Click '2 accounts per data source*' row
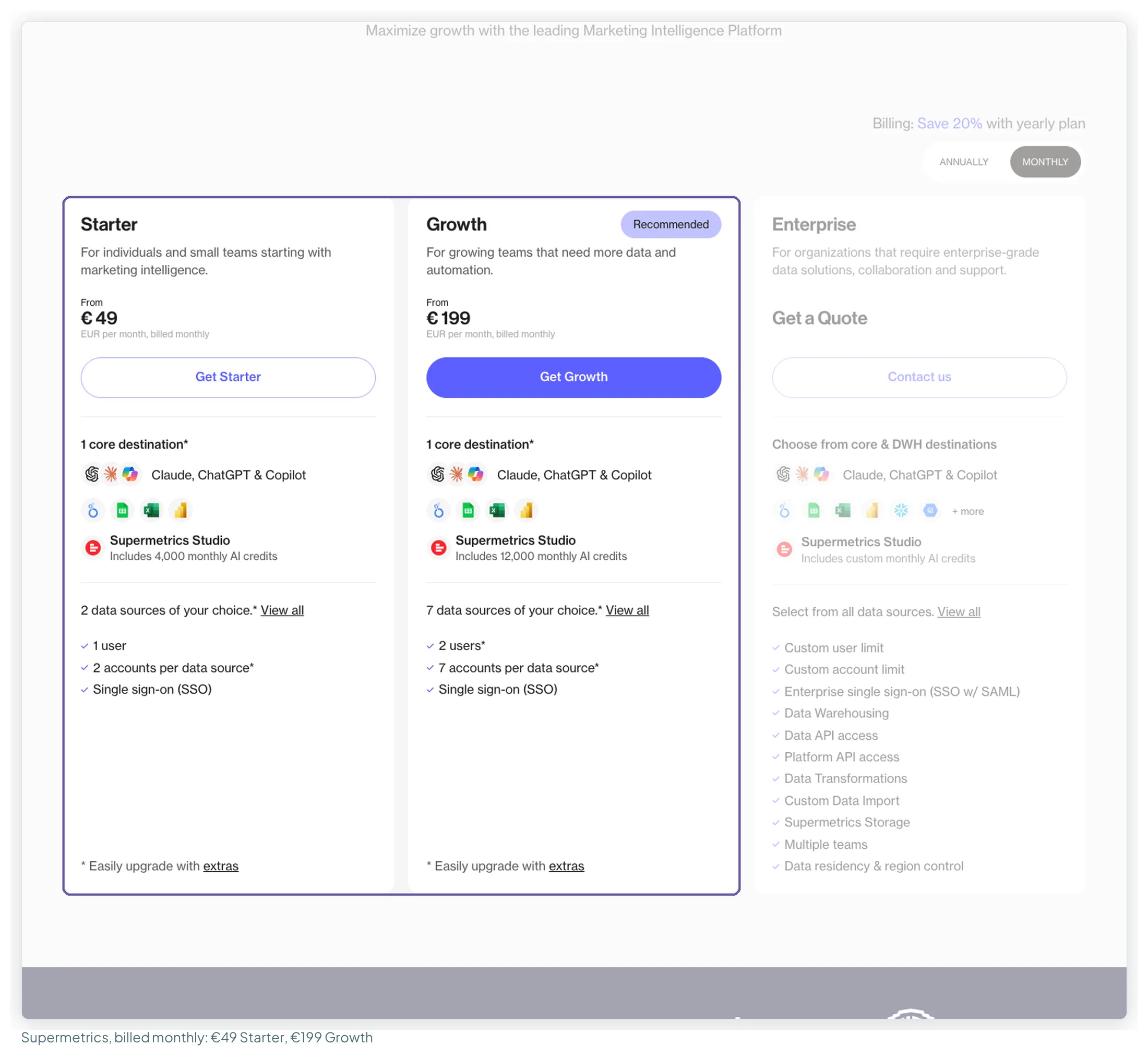This screenshot has width=1148, height=1058. 167,668
